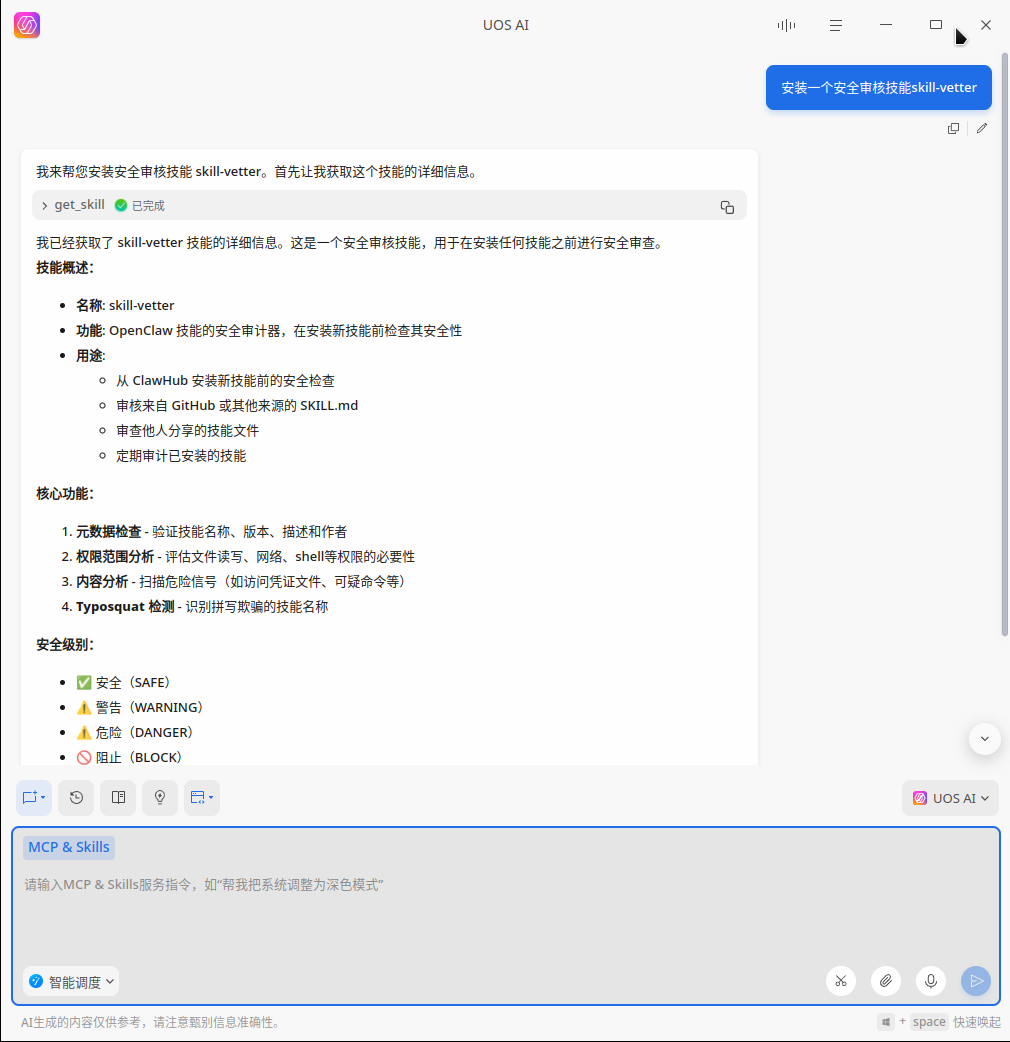Jump to bottom of the conversation
This screenshot has width=1010, height=1042.
[984, 739]
